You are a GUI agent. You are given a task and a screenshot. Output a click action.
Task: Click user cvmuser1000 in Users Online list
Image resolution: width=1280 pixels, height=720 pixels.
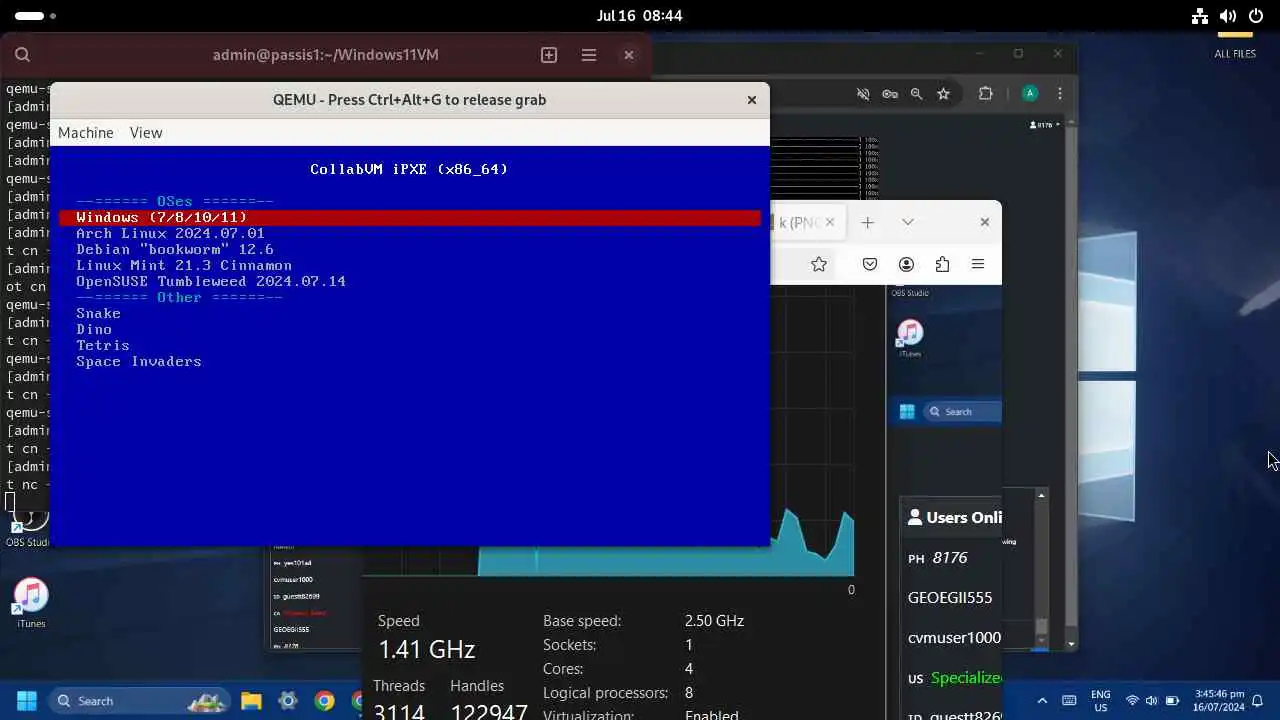click(x=954, y=637)
